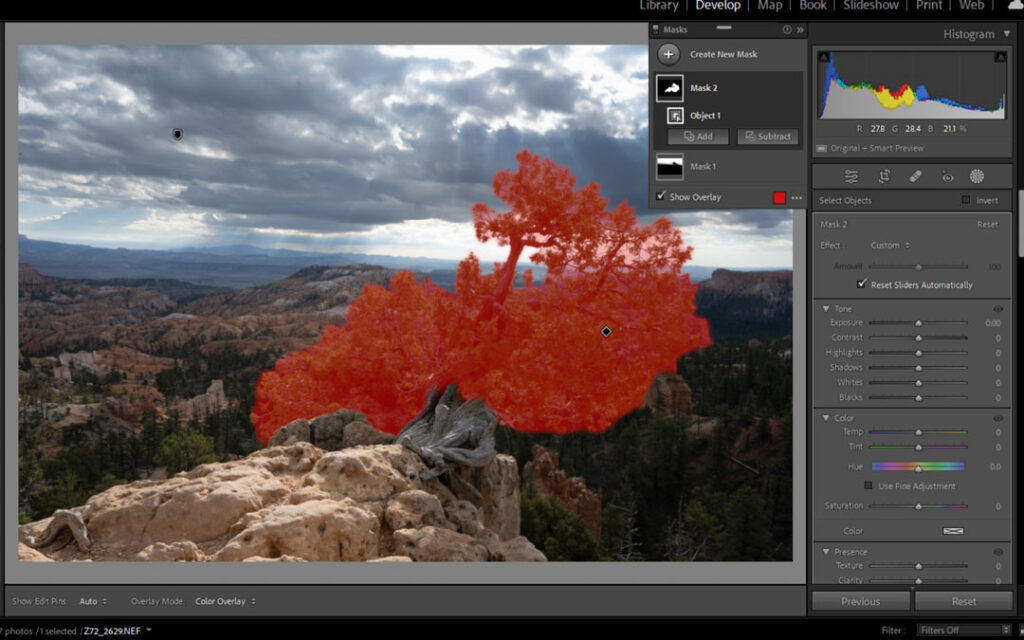Open the Effect Custom preset dropdown
Viewport: 1024px width, 640px height.
[x=890, y=246]
